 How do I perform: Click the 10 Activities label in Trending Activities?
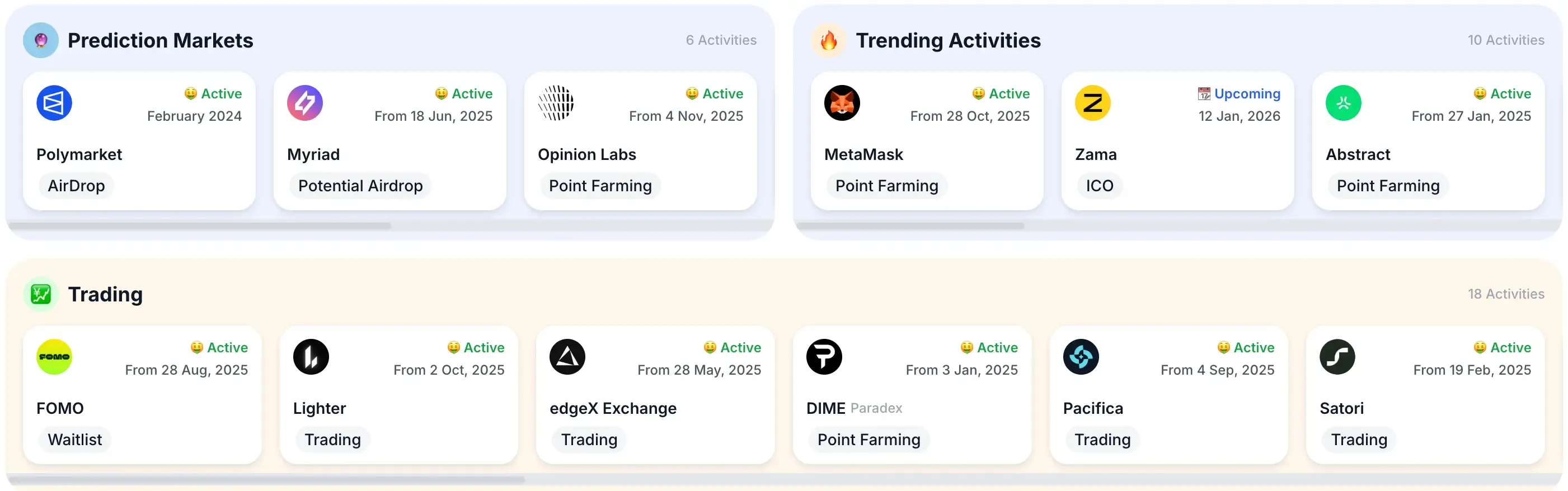pyautogui.click(x=1506, y=40)
